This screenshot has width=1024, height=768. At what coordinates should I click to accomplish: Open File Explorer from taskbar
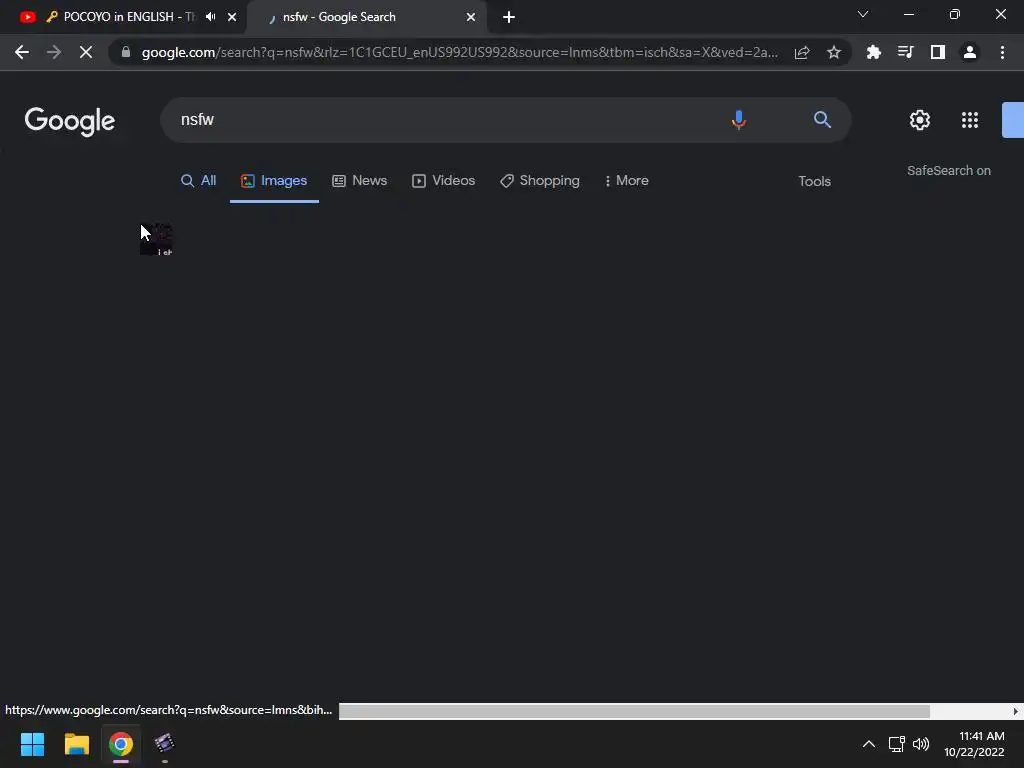click(x=76, y=744)
